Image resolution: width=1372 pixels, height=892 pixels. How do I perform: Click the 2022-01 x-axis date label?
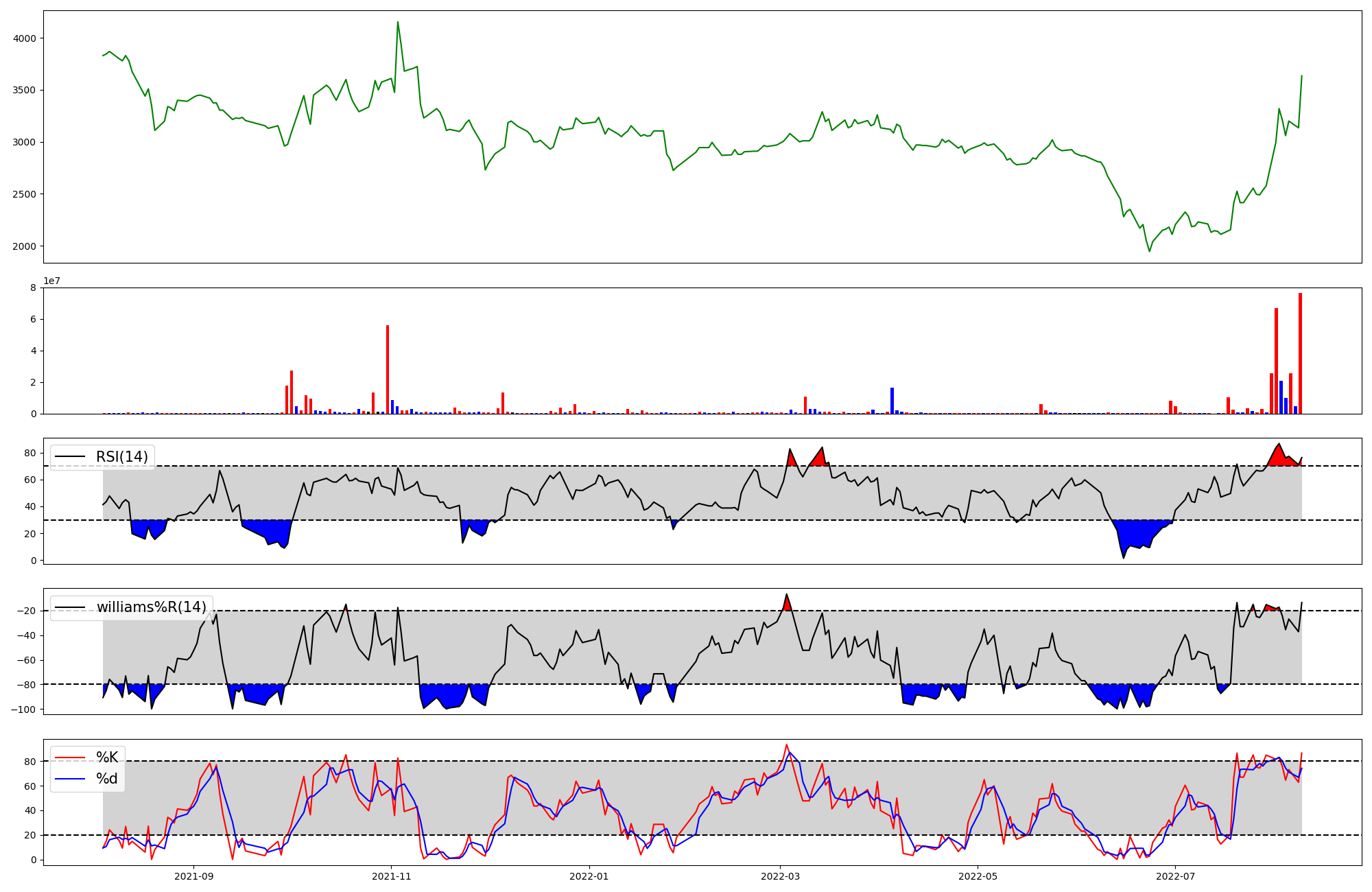[589, 876]
